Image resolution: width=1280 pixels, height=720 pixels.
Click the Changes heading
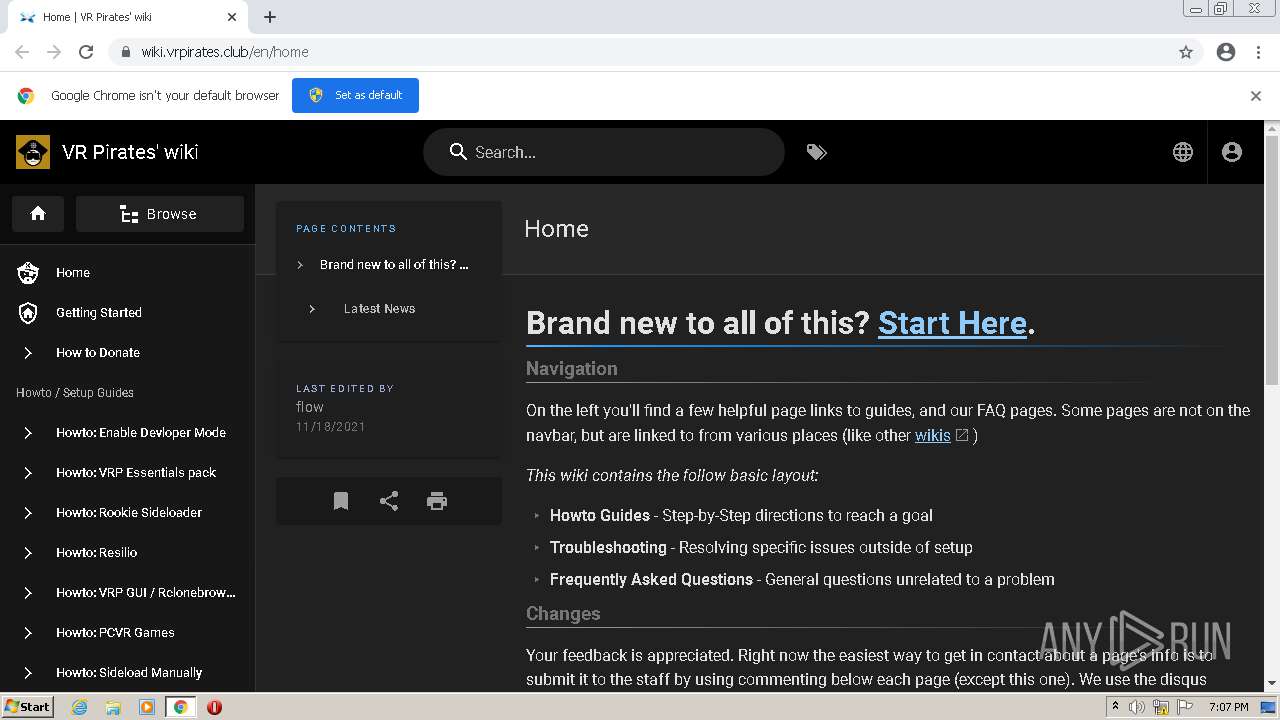tap(563, 614)
